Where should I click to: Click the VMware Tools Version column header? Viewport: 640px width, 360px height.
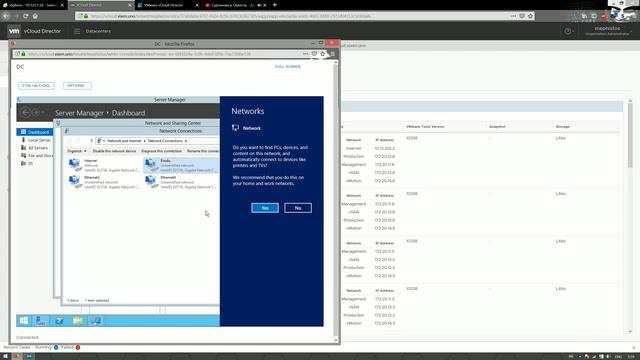click(425, 127)
